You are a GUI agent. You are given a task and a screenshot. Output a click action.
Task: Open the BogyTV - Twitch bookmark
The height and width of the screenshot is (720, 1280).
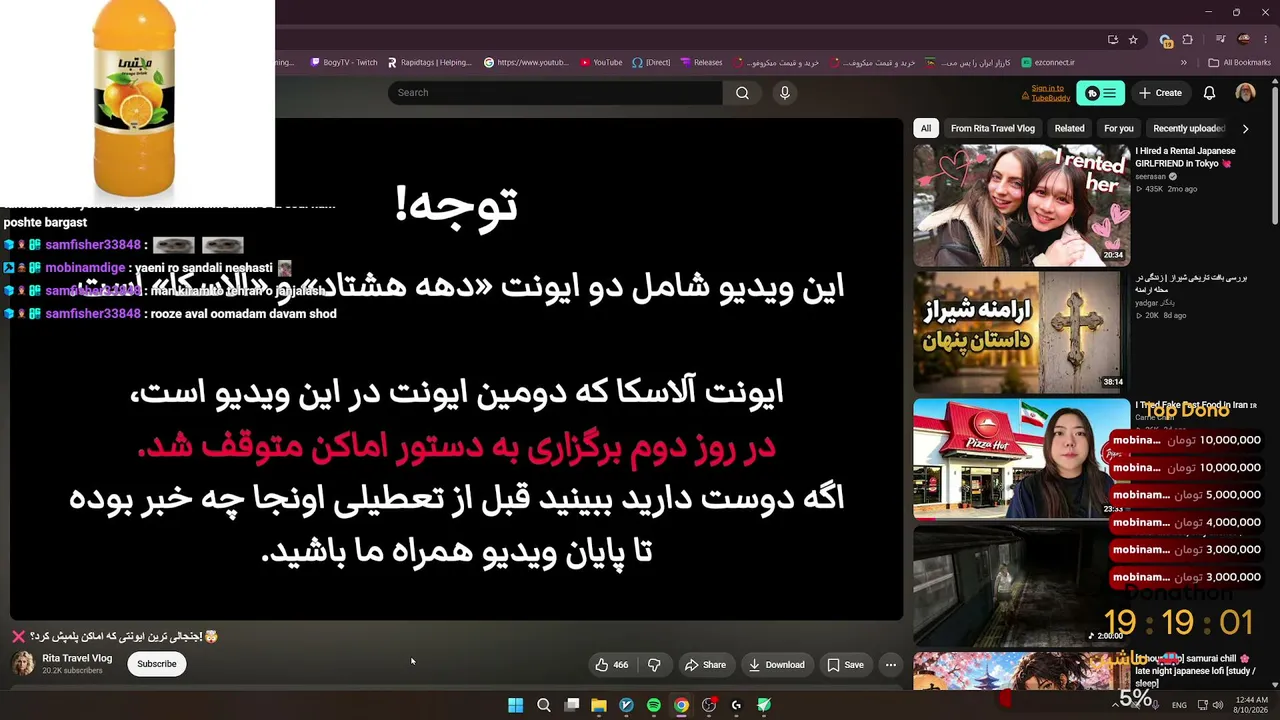coord(344,62)
